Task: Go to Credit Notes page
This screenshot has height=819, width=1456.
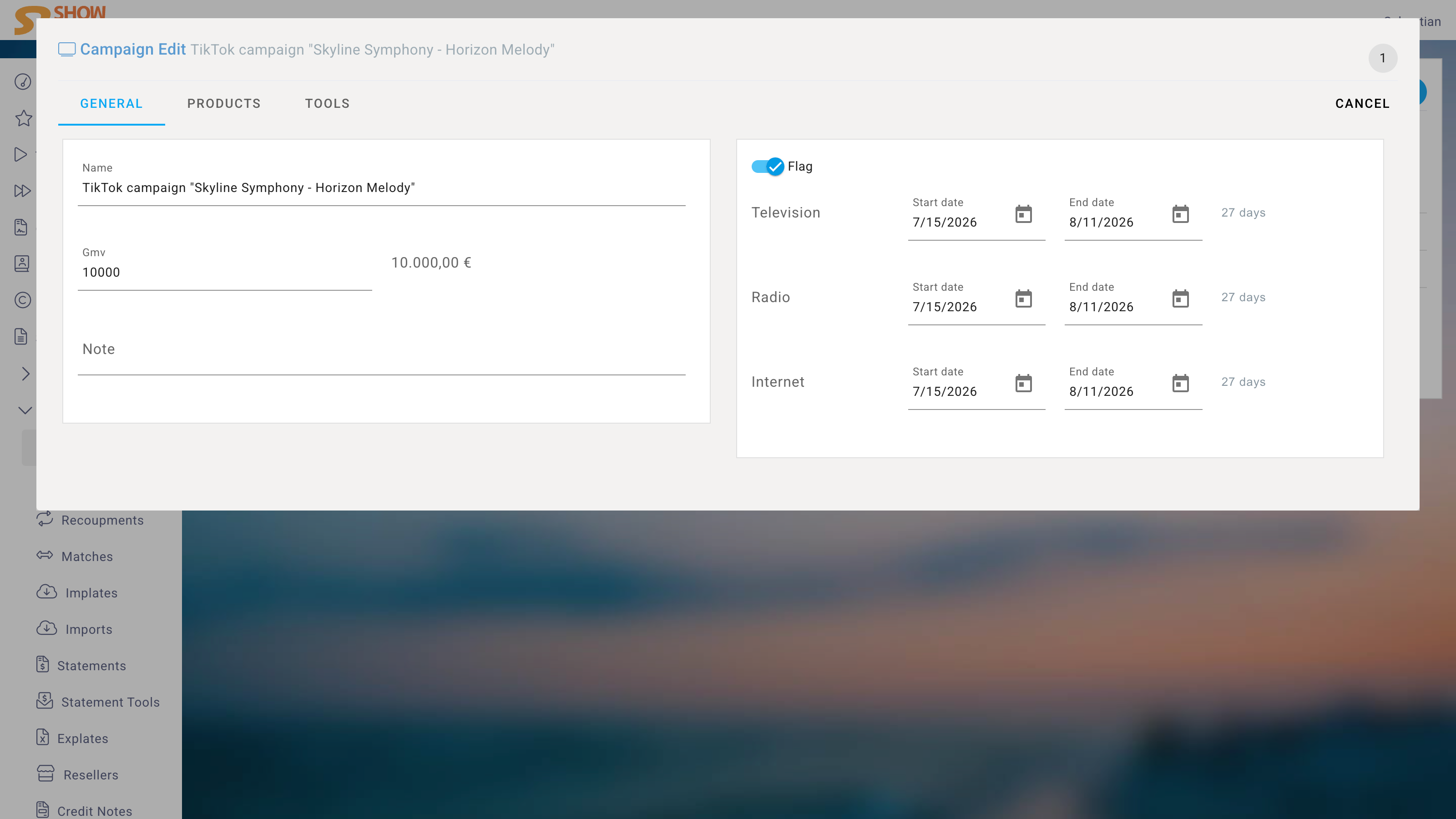Action: point(94,812)
